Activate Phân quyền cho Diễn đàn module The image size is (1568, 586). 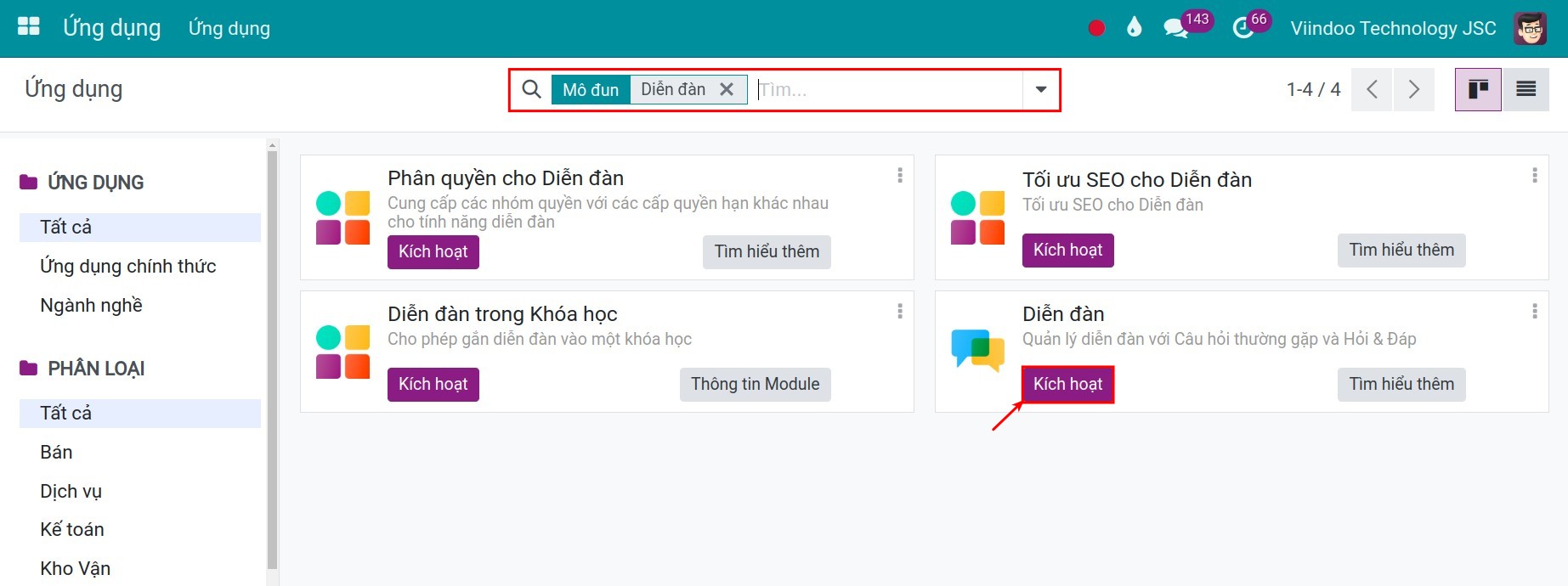(x=433, y=252)
